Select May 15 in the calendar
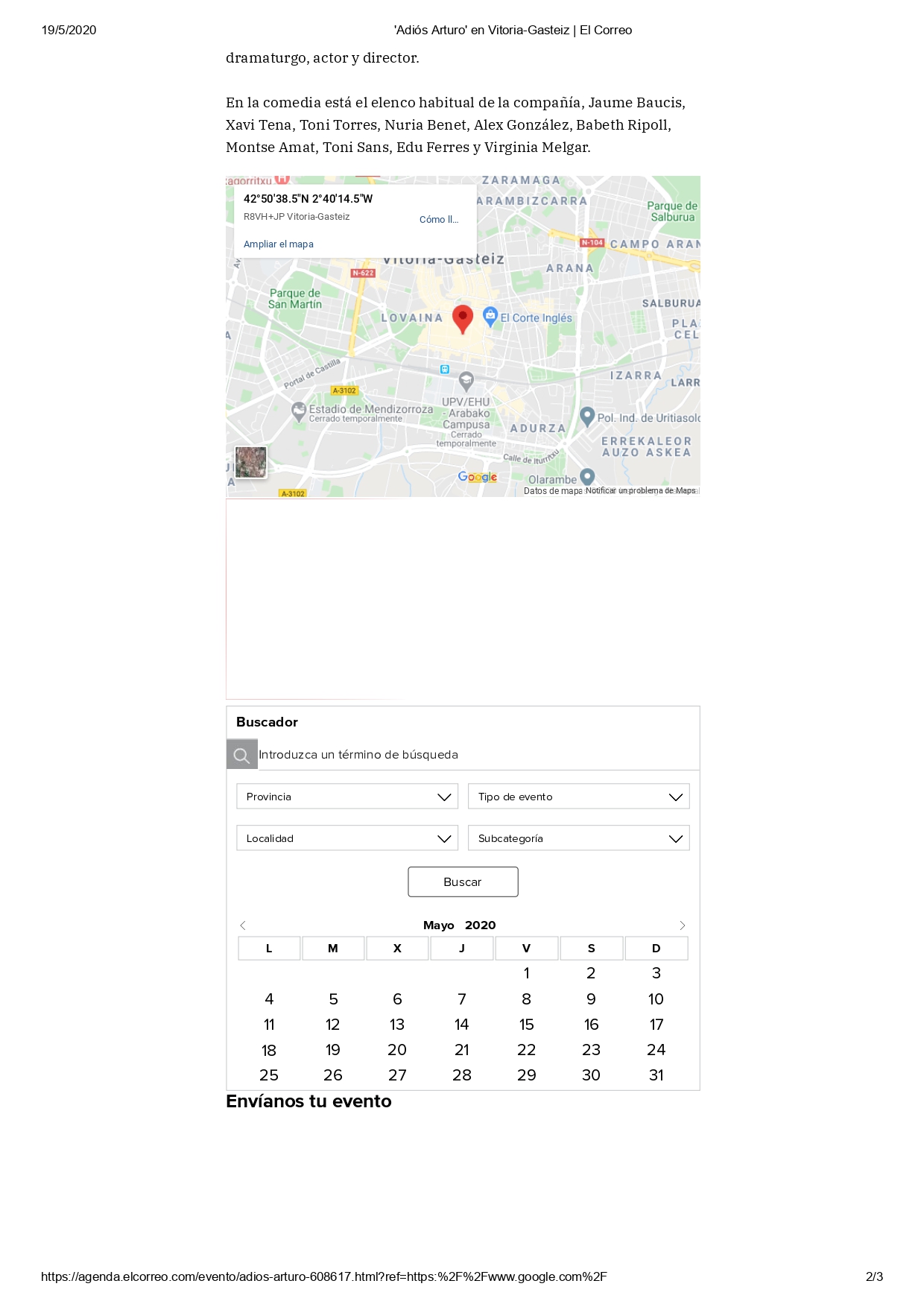Screen dimensions: 924x1307 527,1025
